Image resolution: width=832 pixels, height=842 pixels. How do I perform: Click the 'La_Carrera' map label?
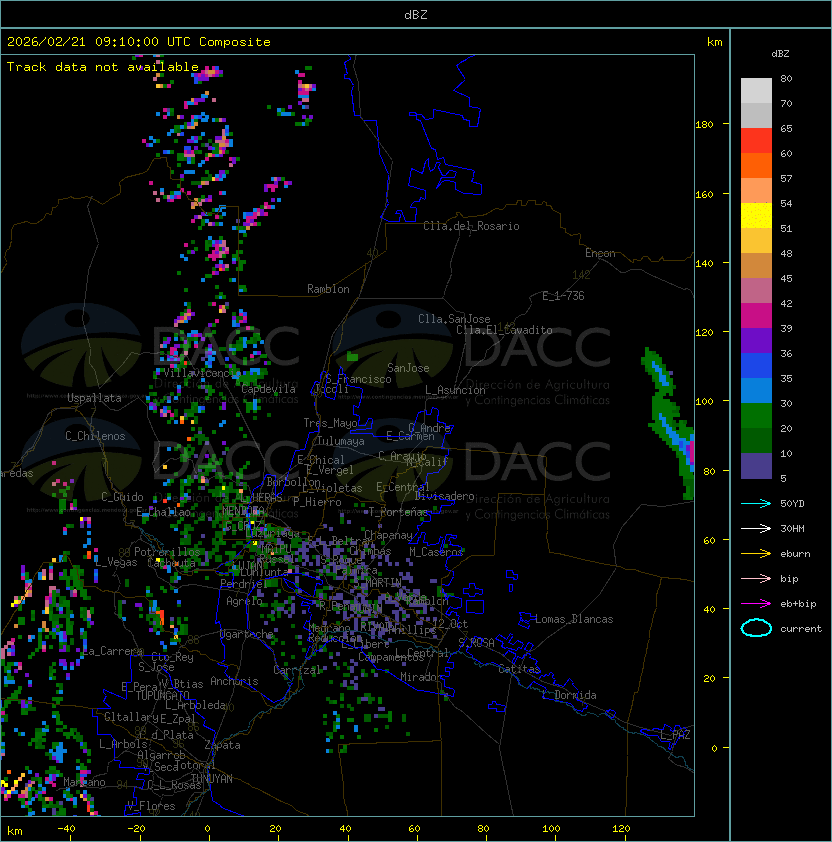pyautogui.click(x=113, y=651)
